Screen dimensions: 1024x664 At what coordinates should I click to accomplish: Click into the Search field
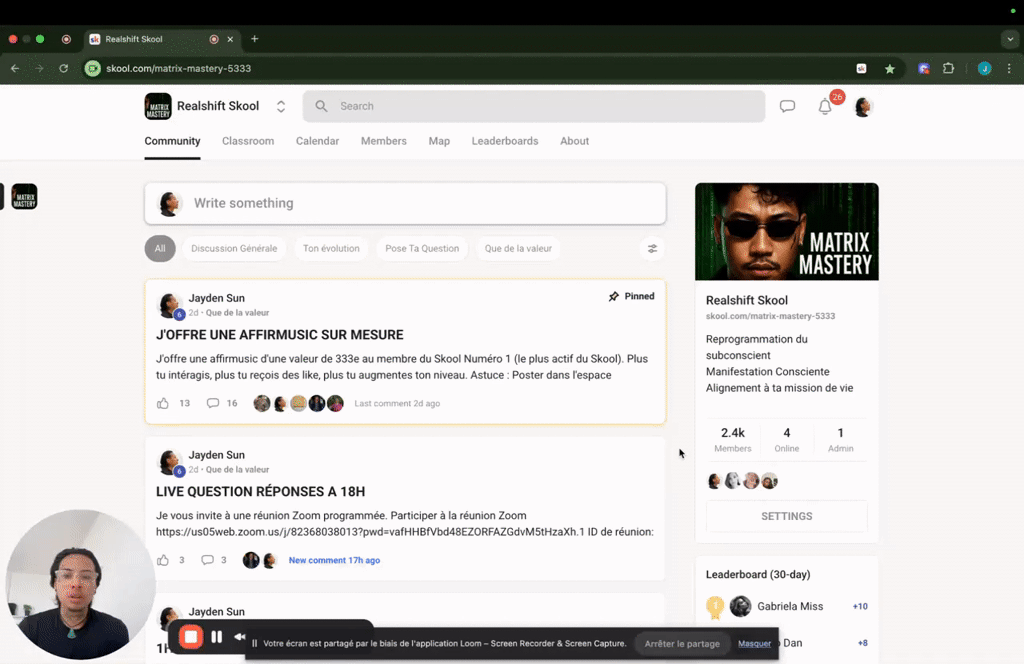tap(534, 106)
